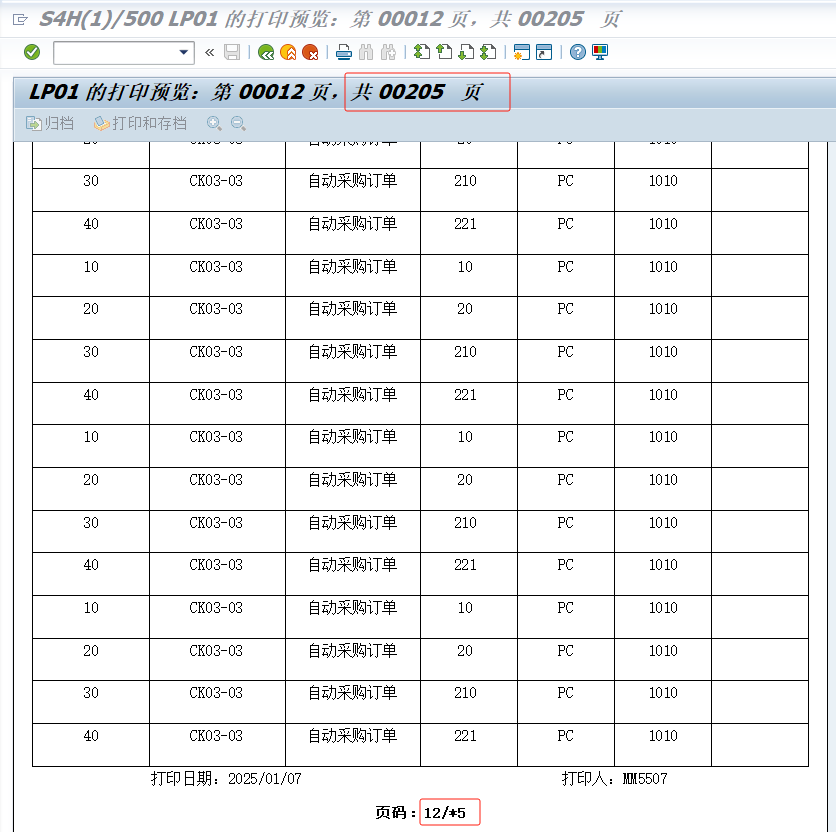Image resolution: width=836 pixels, height=832 pixels.
Task: Open the window menu icon beside title
Action: [x=20, y=20]
